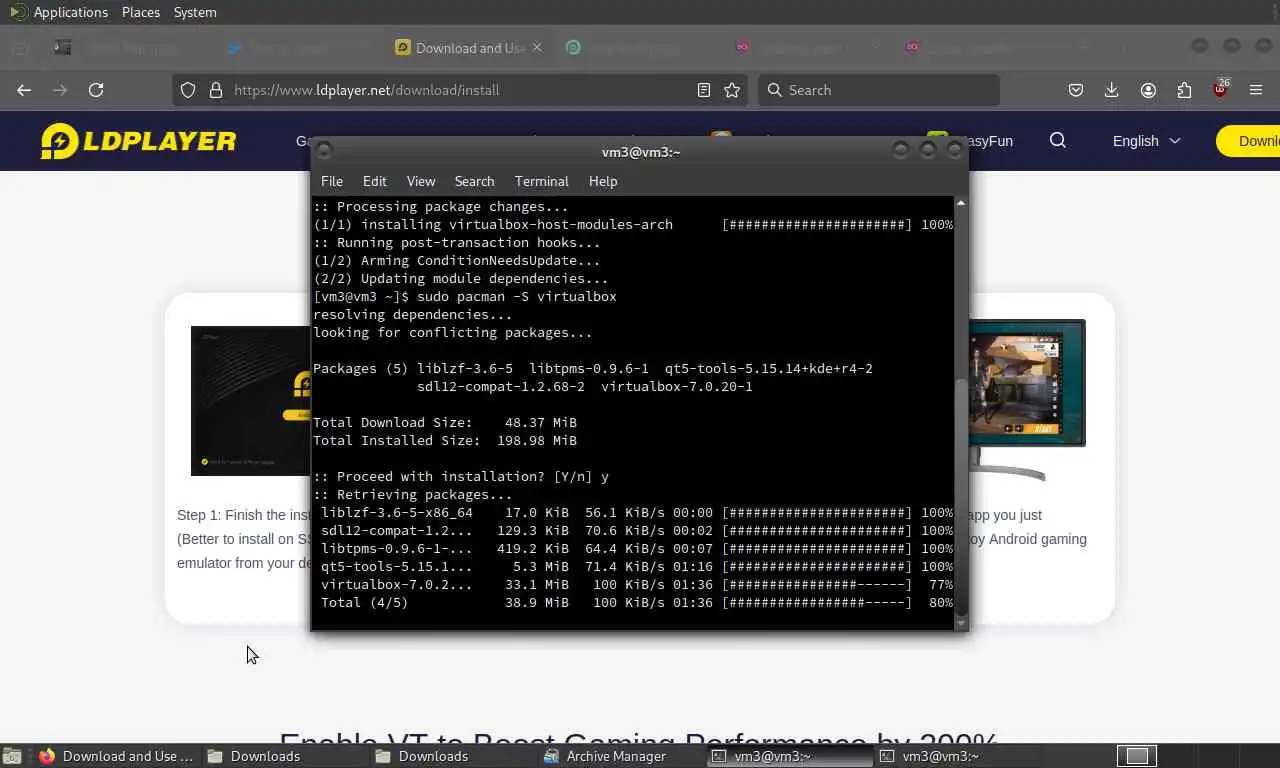Go back with Firefox back arrow
Viewport: 1280px width, 768px height.
tap(24, 90)
